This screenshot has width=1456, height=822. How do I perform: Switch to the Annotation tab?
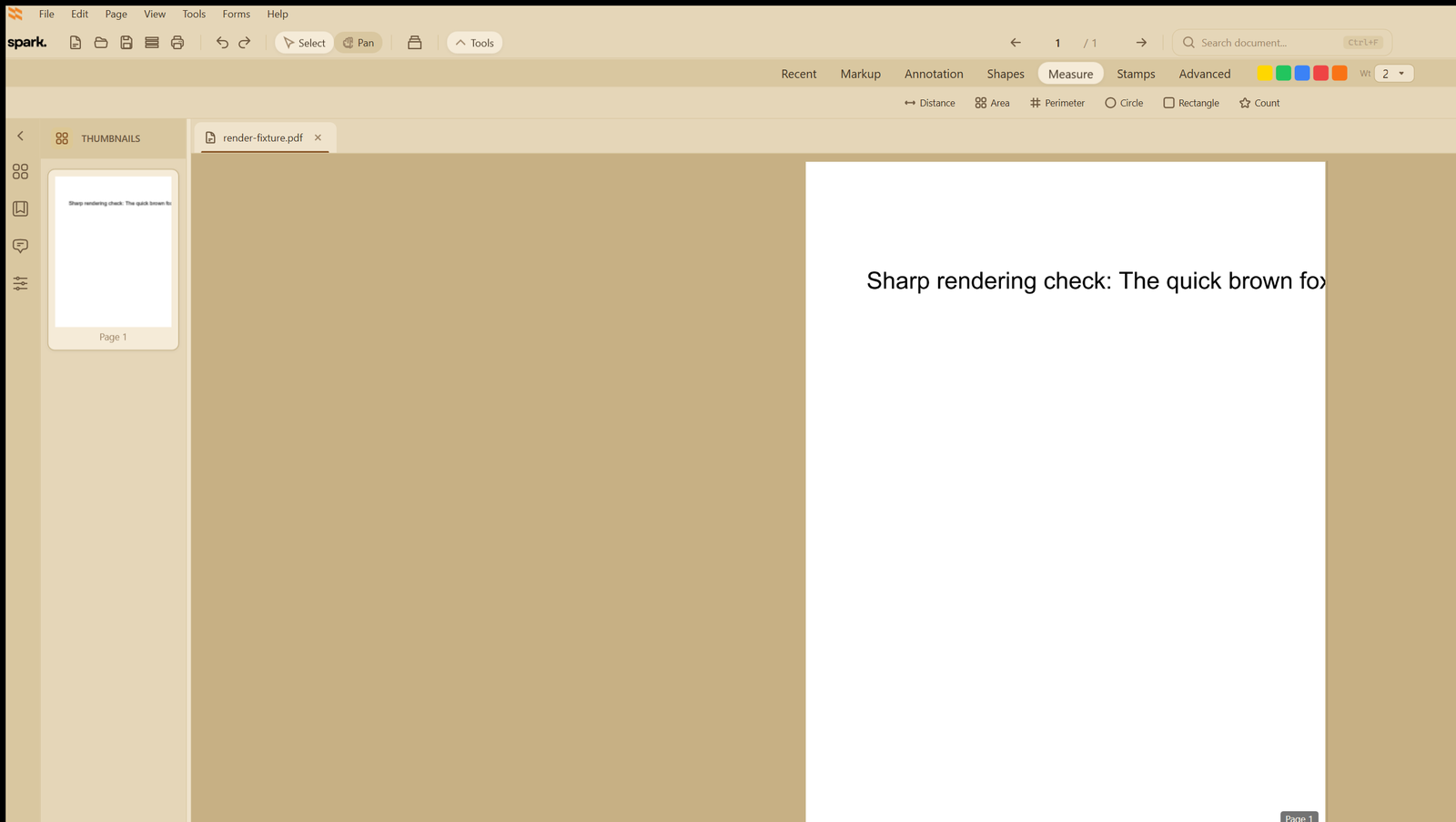point(934,74)
